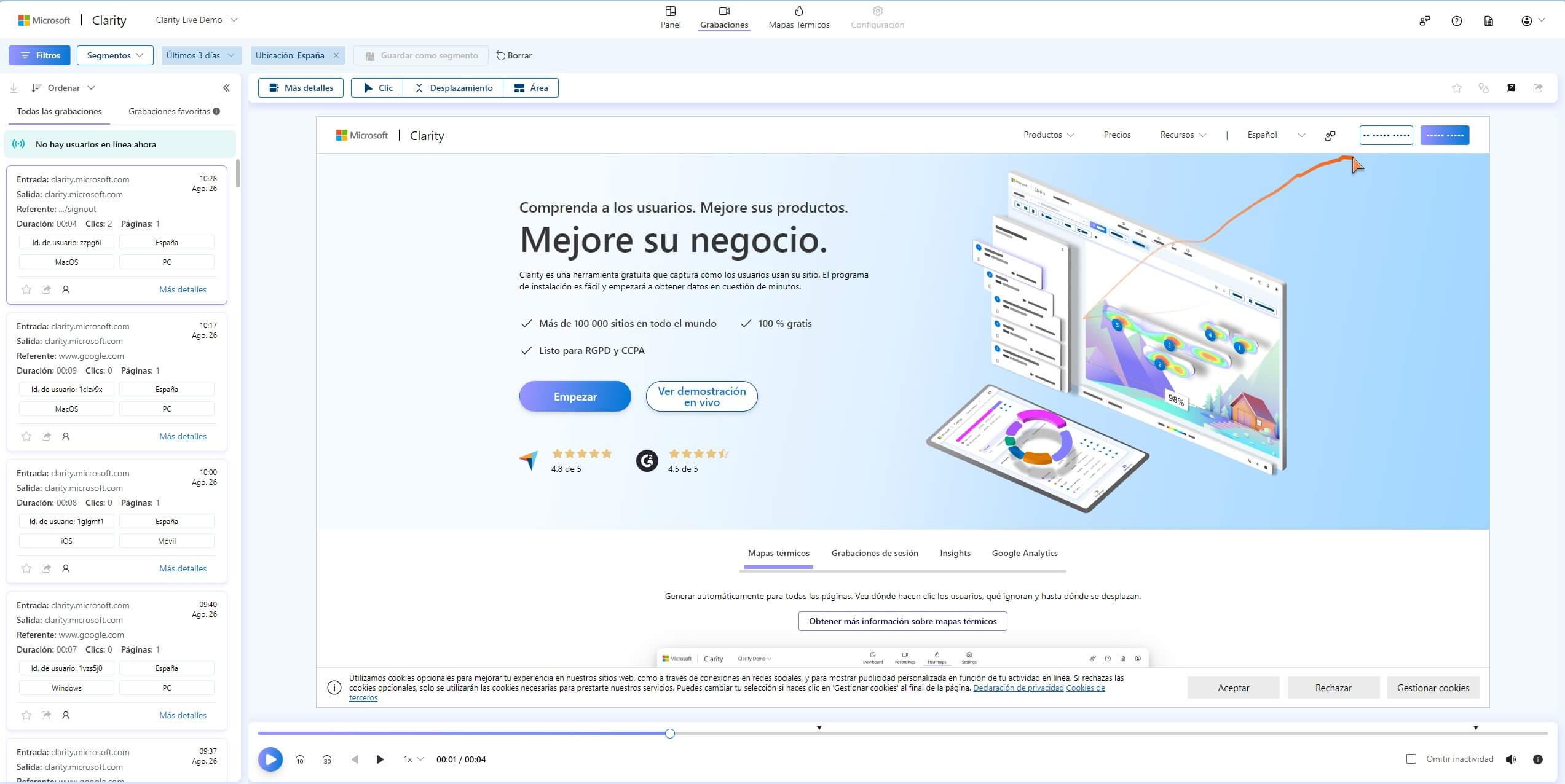Open the Configuración tab
The height and width of the screenshot is (784, 1565).
coord(877,17)
